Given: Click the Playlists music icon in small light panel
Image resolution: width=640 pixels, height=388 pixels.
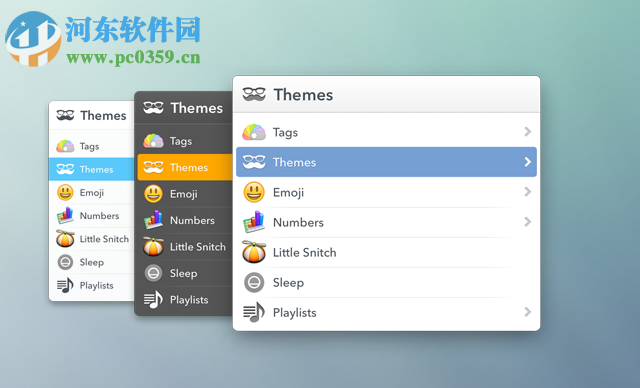Looking at the screenshot, I should tap(65, 285).
